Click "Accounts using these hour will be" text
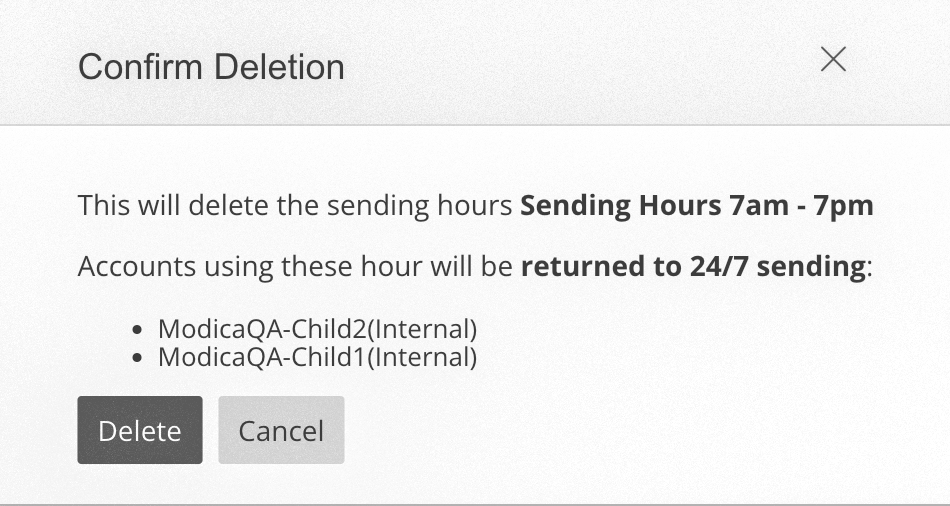This screenshot has height=506, width=950. [x=296, y=267]
